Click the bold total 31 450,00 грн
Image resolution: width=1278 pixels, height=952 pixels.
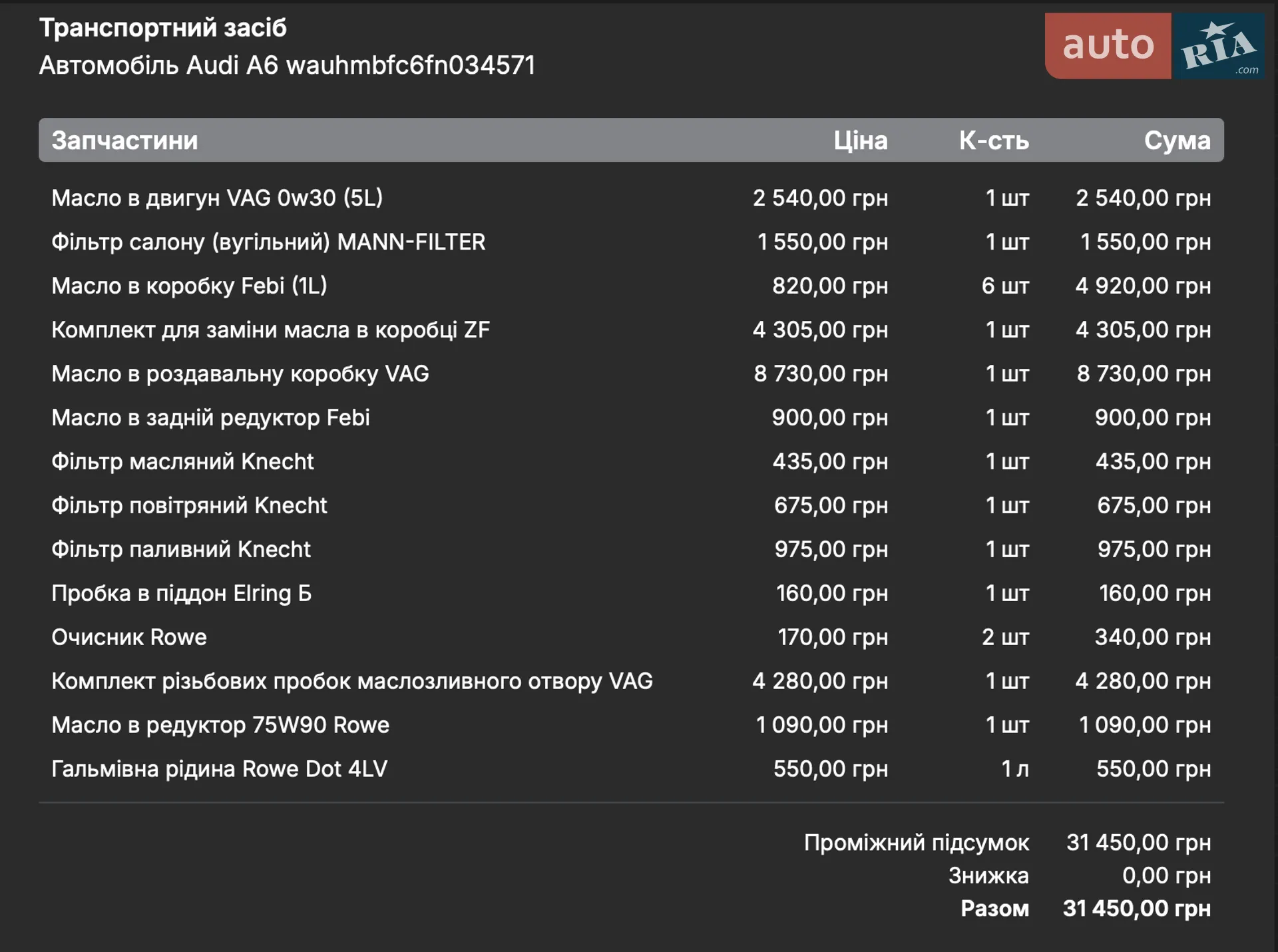coord(1137,908)
